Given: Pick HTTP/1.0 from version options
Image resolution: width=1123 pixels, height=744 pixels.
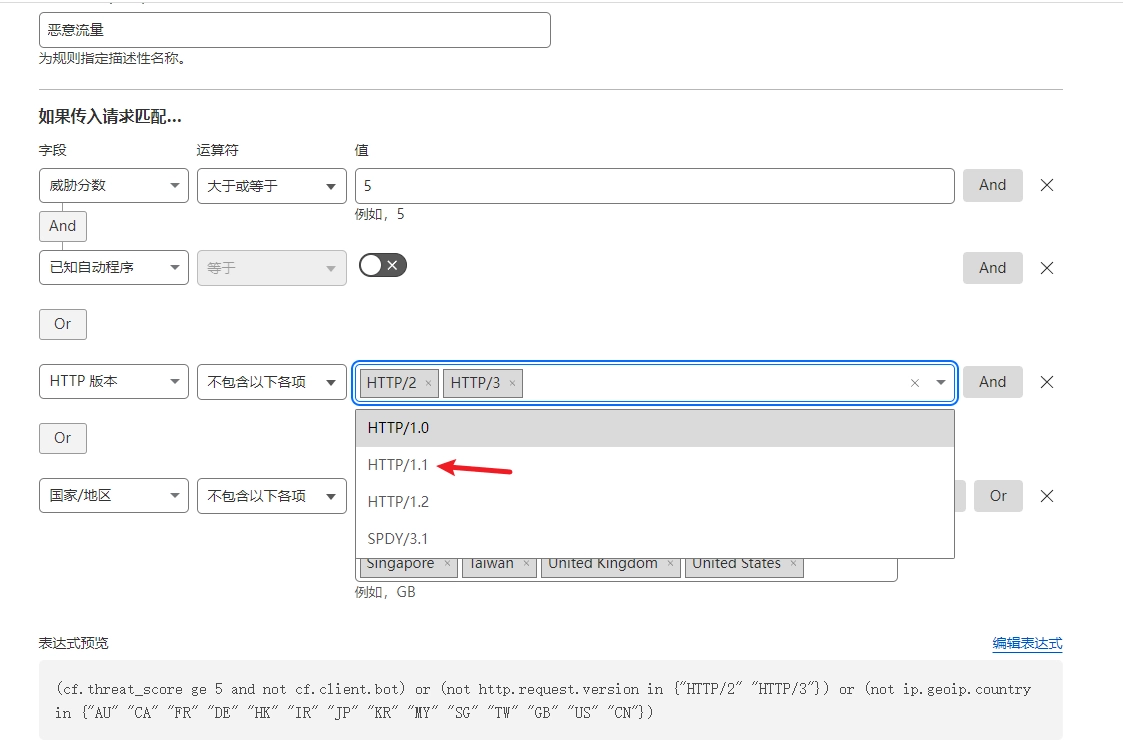Looking at the screenshot, I should [398, 428].
